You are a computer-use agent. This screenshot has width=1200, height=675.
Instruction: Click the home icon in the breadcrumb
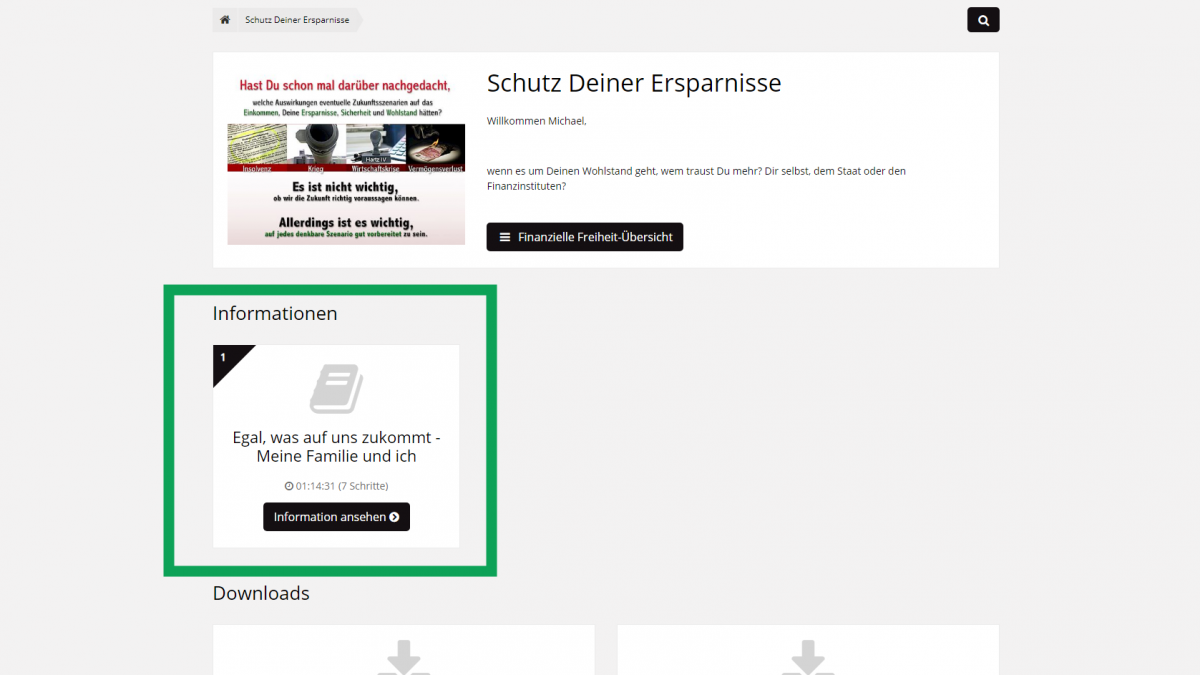(225, 20)
